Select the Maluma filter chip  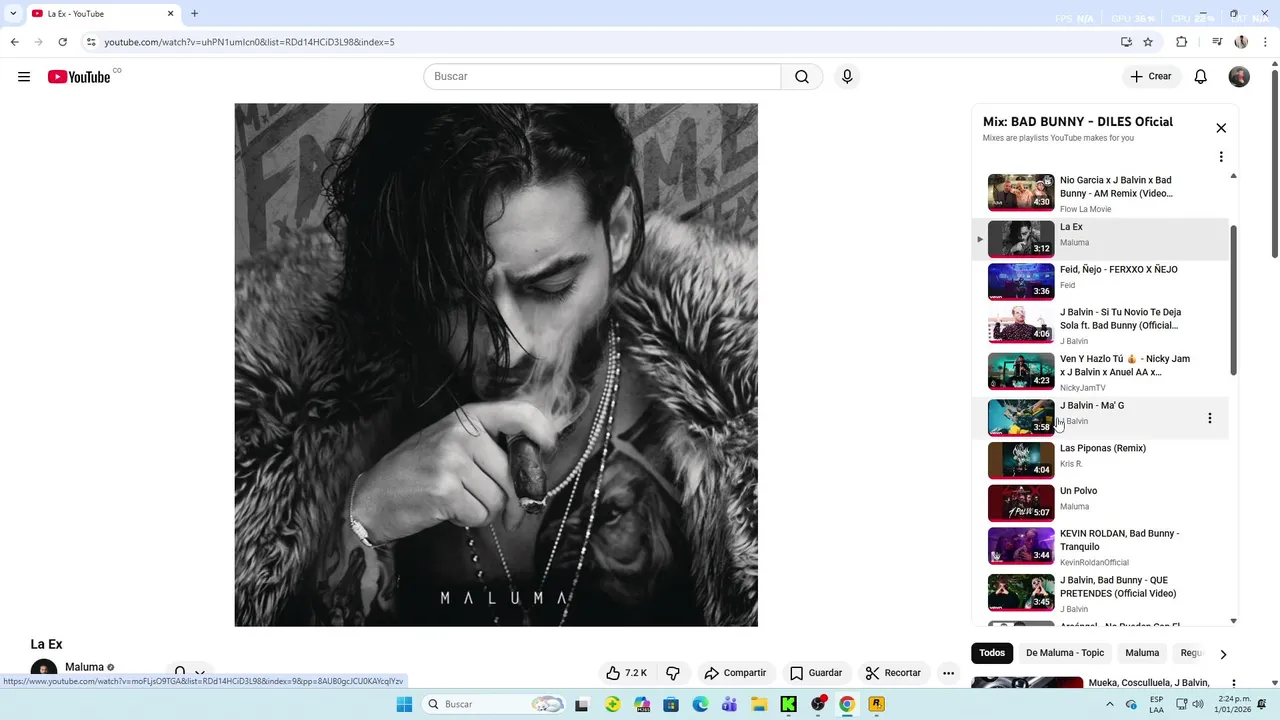tap(1142, 653)
